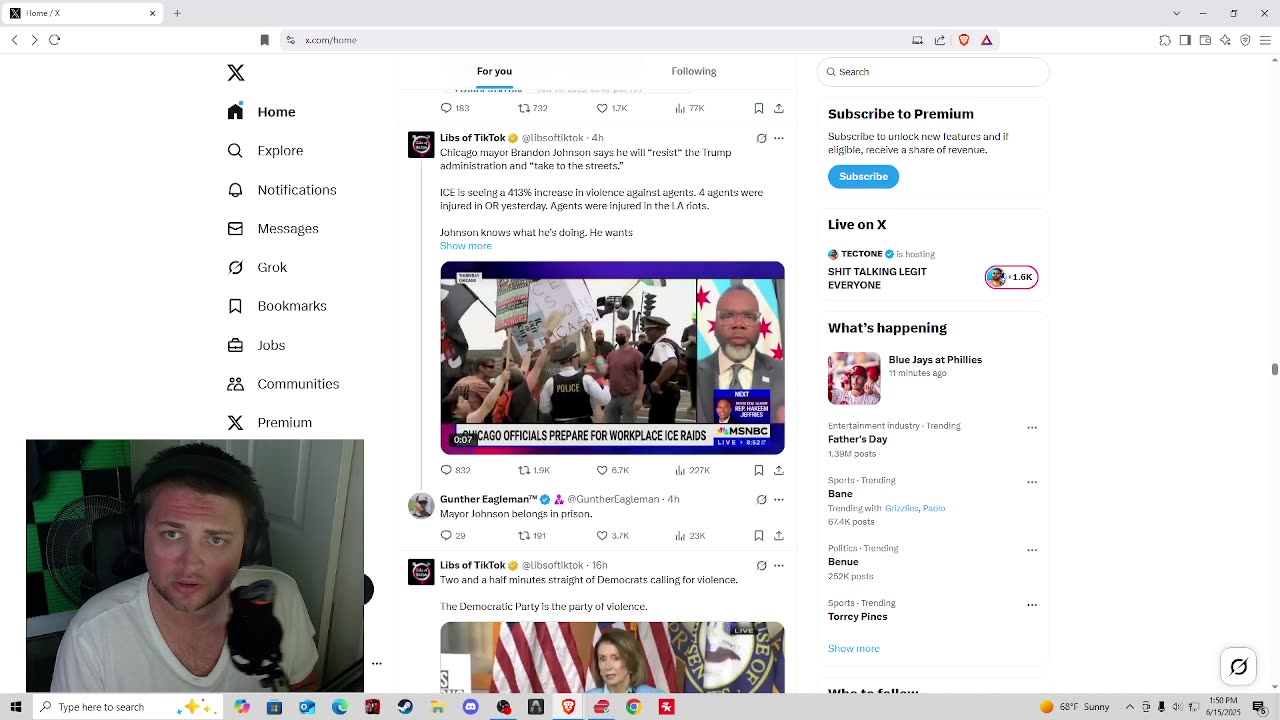Screen dimensions: 1280x720
Task: Open options for Torrey Pines trend
Action: pyautogui.click(x=1032, y=605)
